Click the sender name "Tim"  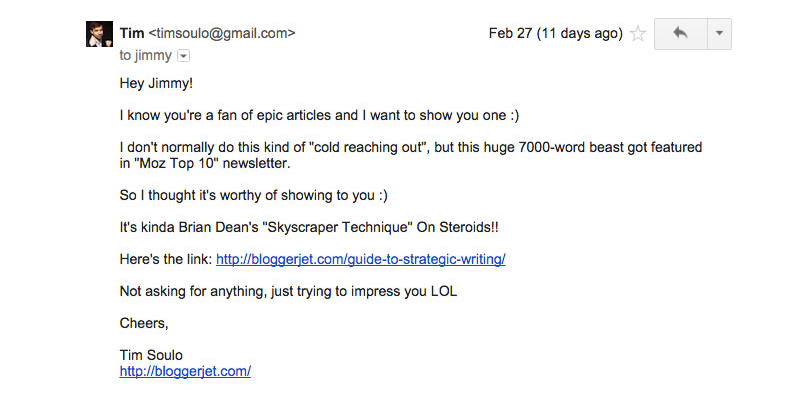click(130, 33)
